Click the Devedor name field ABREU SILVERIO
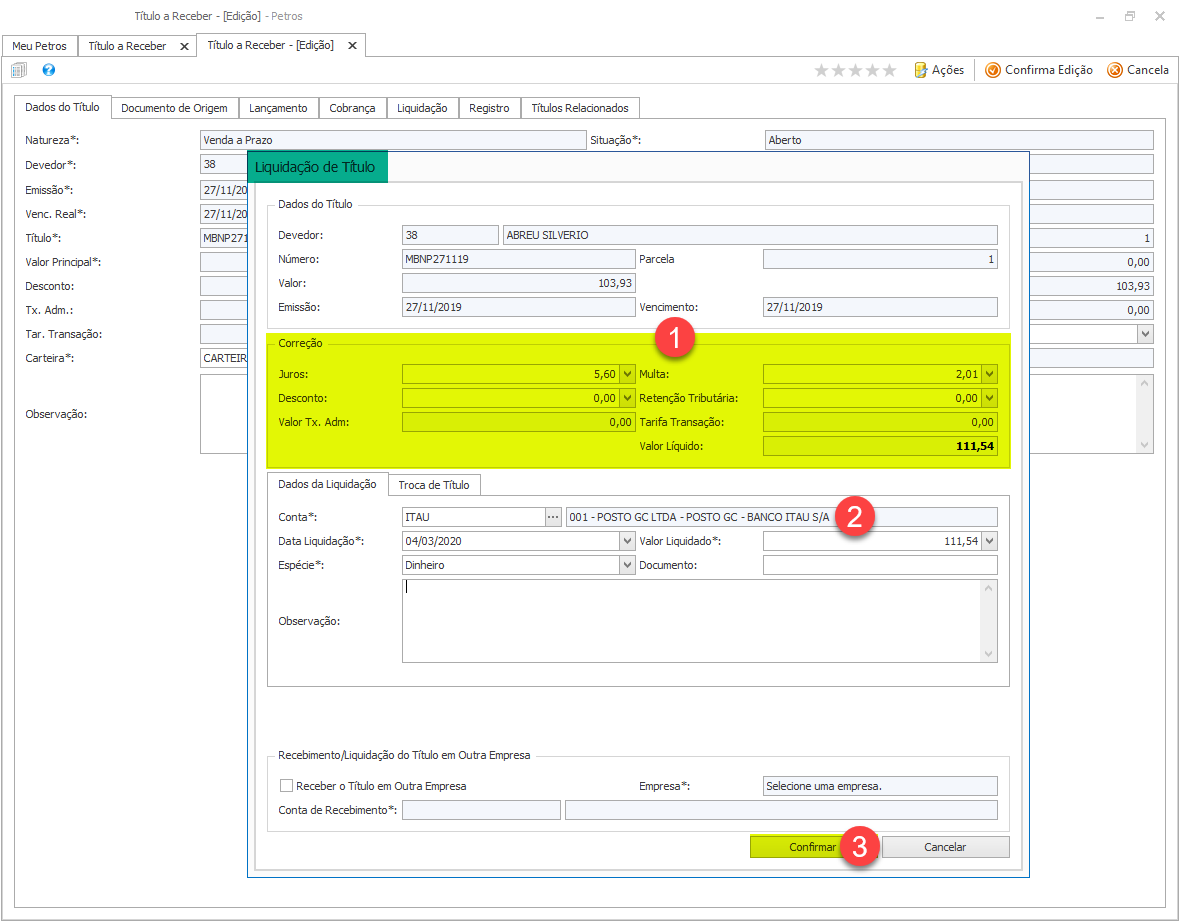This screenshot has width=1180, height=922. coord(750,235)
